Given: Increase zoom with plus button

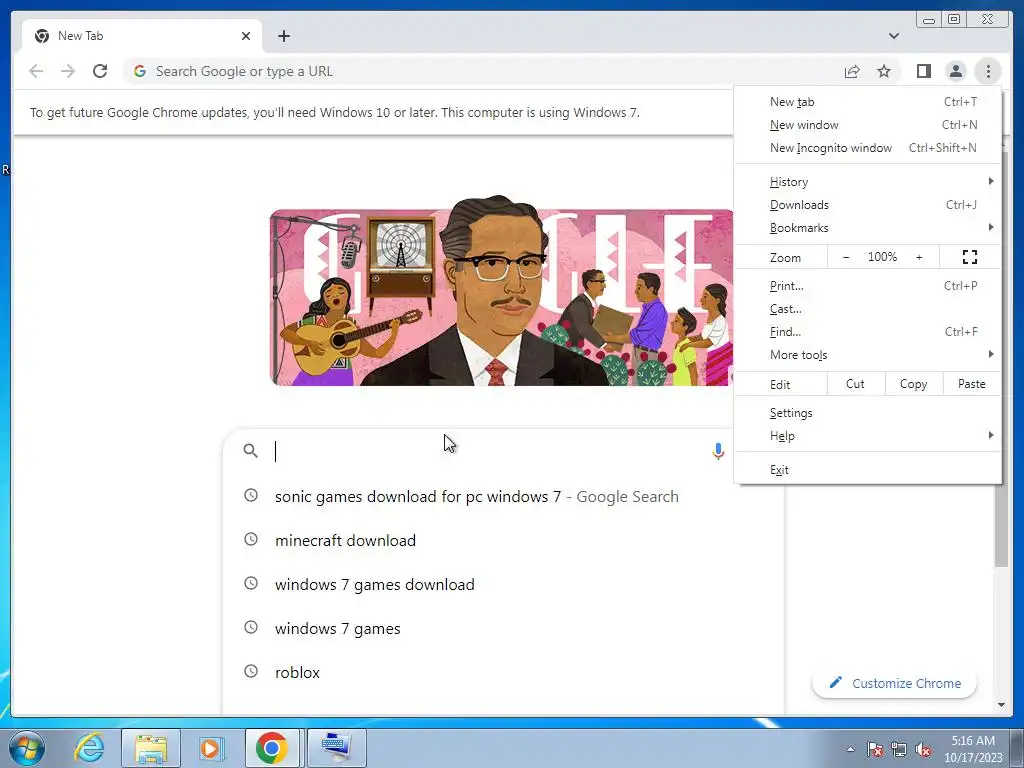Looking at the screenshot, I should pos(919,257).
